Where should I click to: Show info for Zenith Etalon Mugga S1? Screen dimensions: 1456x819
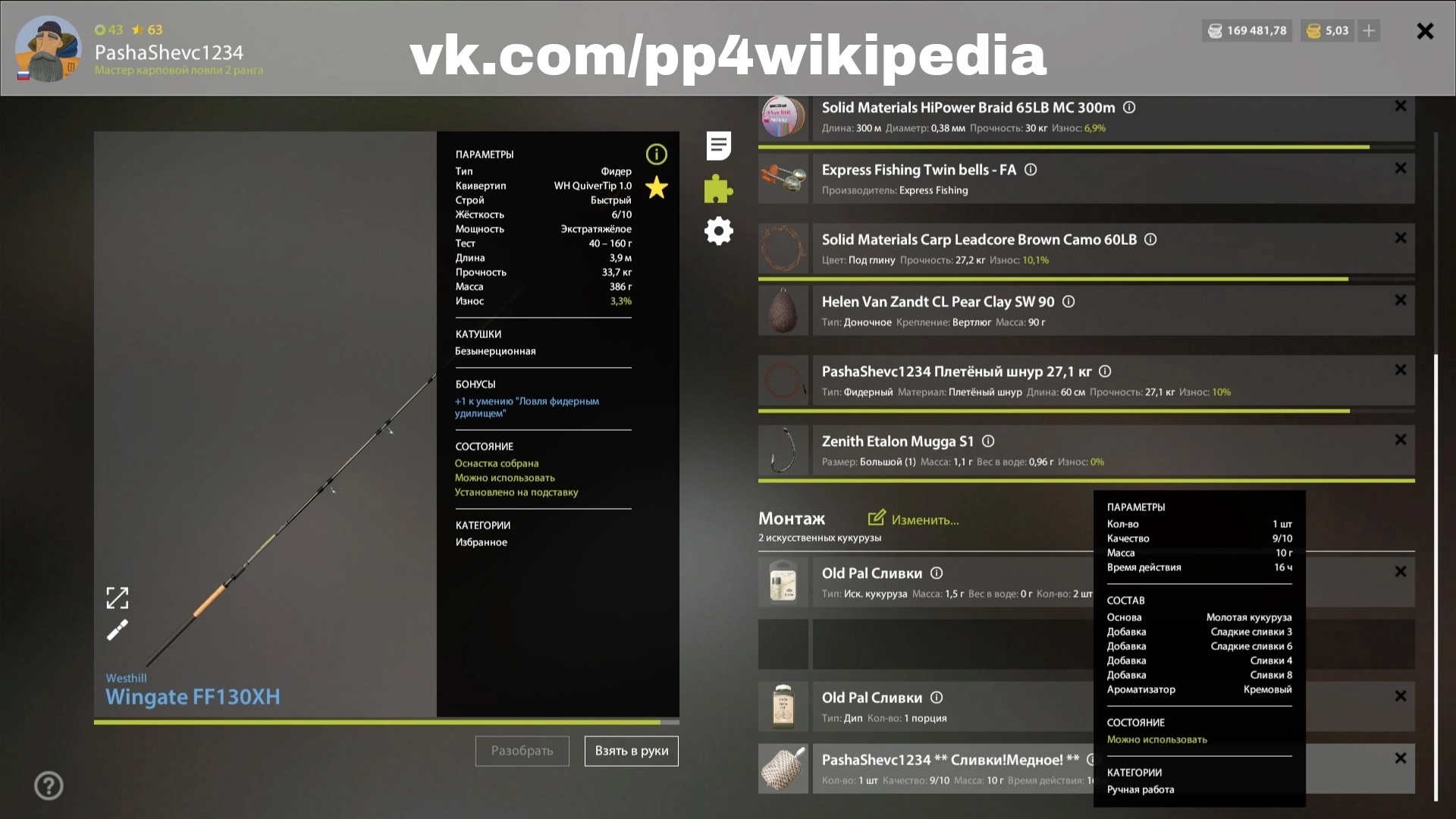click(987, 441)
